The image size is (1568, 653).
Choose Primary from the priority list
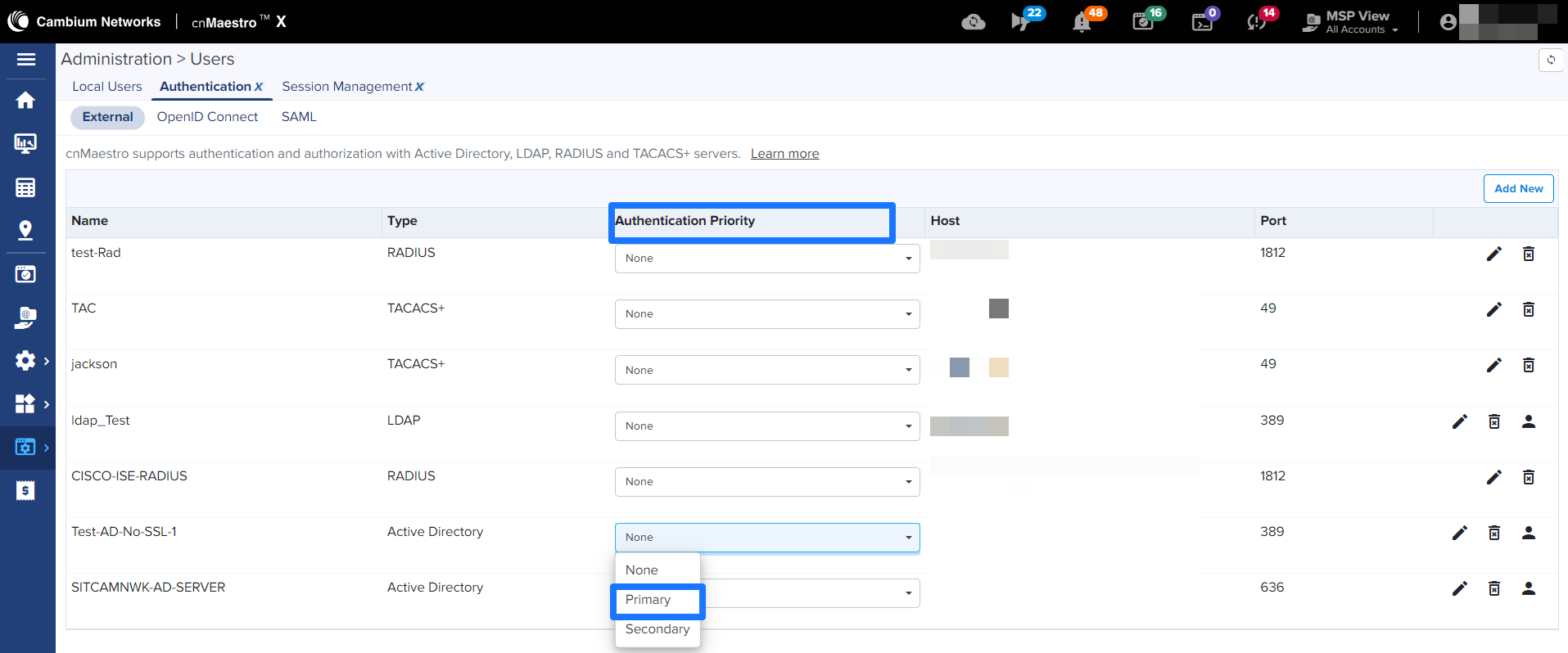(648, 600)
